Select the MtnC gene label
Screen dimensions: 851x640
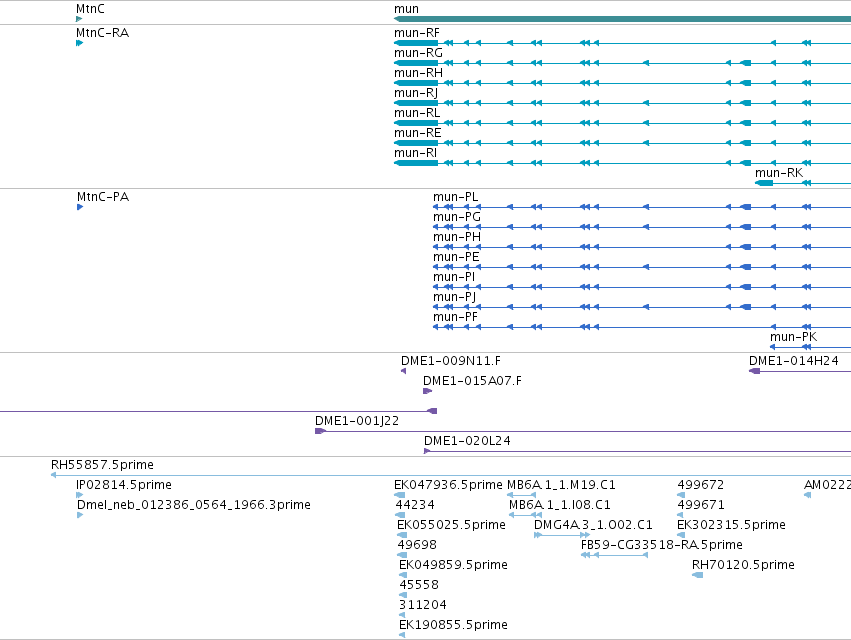pyautogui.click(x=90, y=9)
